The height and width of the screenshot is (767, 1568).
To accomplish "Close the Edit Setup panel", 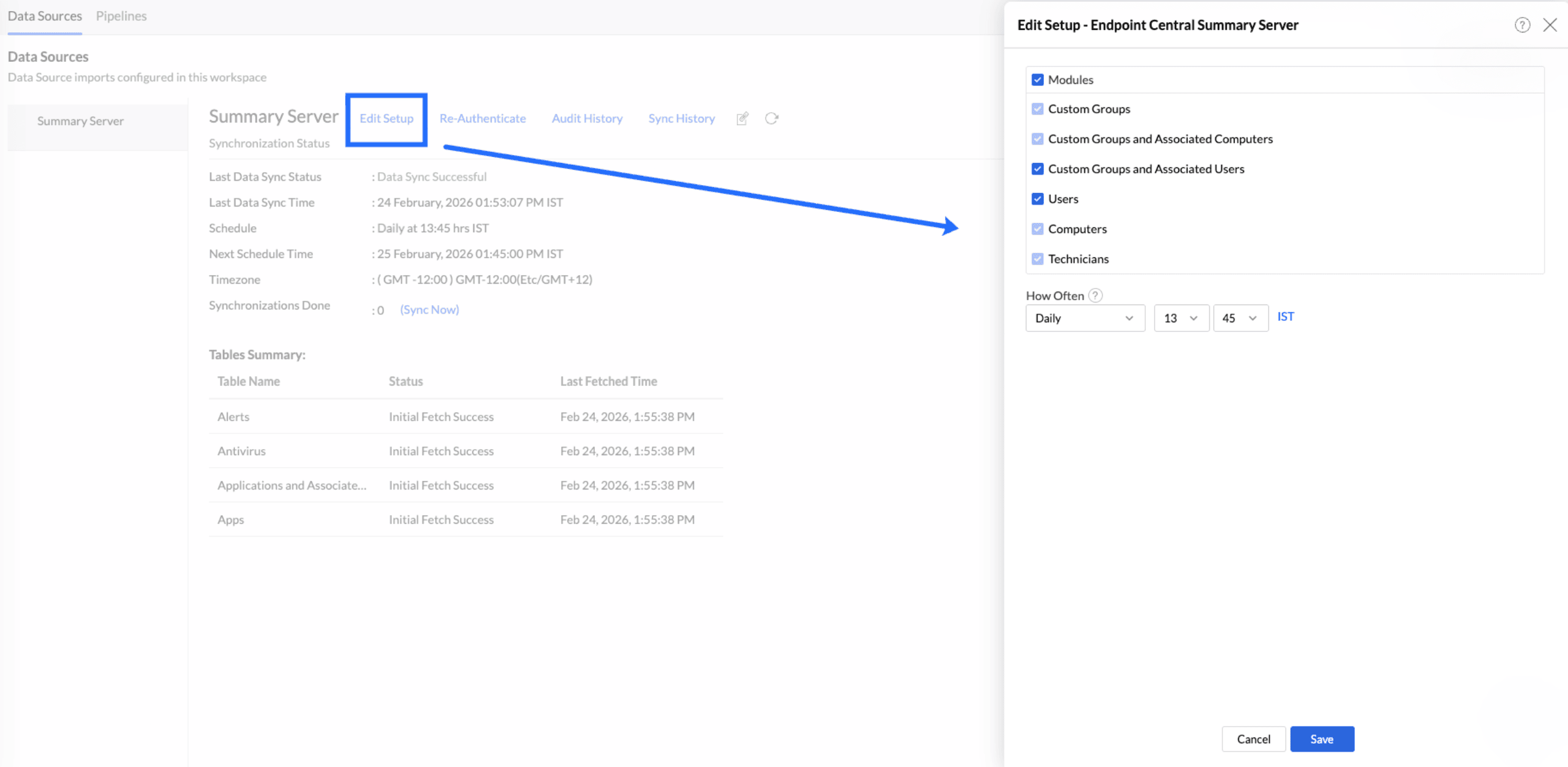I will 1550,25.
